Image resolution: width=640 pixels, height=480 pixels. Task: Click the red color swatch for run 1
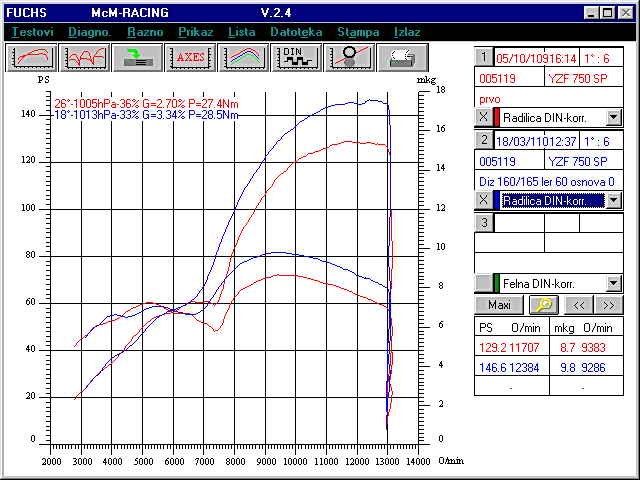coord(496,116)
